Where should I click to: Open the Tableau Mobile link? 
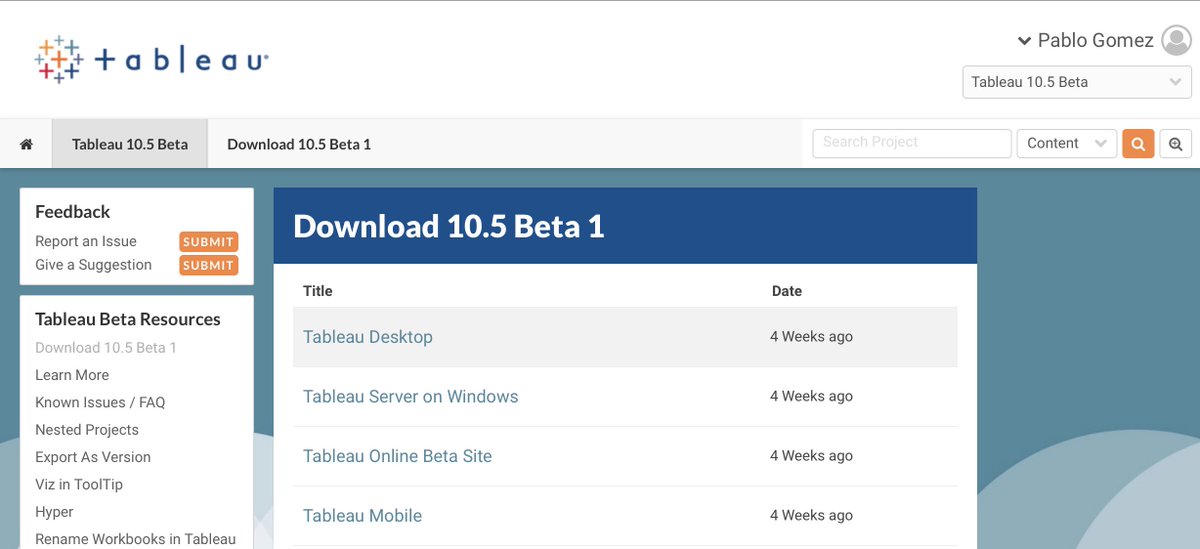pyautogui.click(x=363, y=516)
